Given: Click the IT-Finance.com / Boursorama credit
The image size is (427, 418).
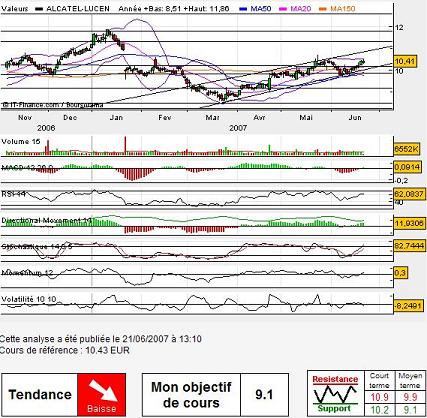Looking at the screenshot, I should pos(53,105).
